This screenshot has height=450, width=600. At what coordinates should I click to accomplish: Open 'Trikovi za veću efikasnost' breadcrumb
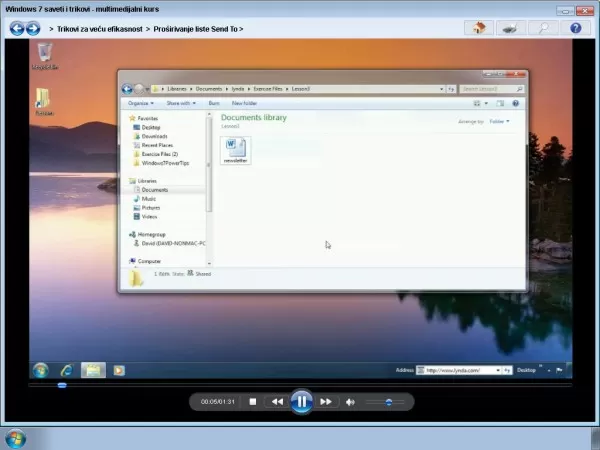[x=99, y=29]
